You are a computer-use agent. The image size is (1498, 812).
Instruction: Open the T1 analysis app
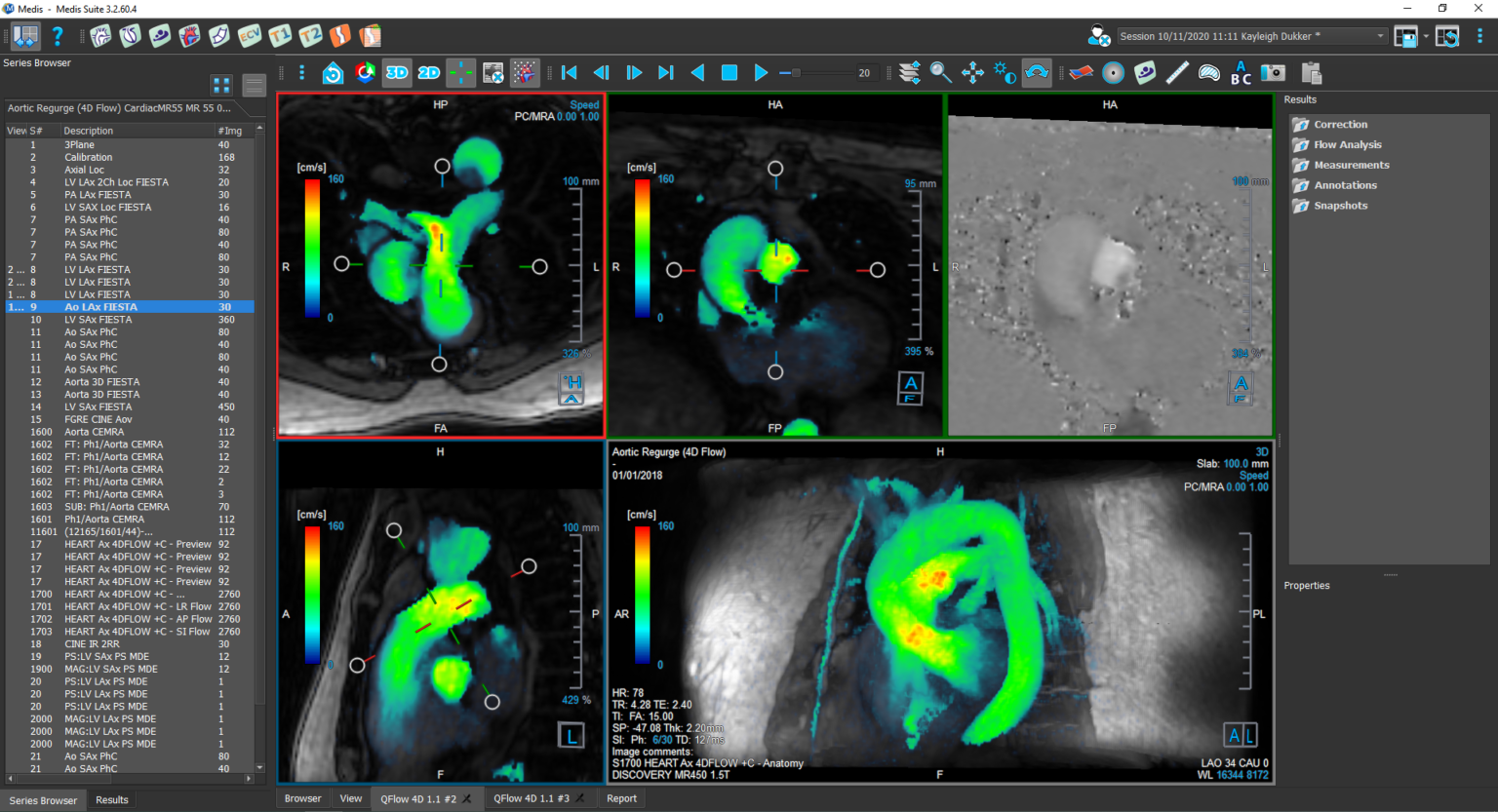tap(282, 37)
